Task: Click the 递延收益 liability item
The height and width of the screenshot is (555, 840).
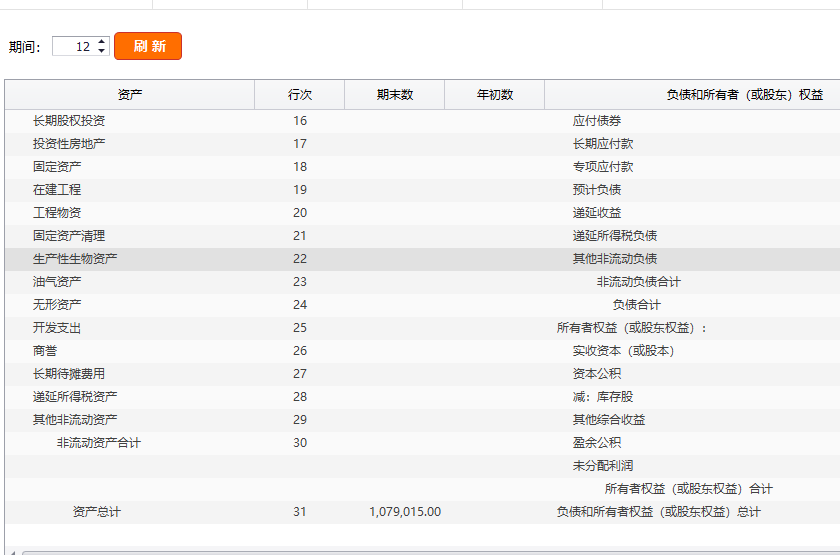Action: 597,213
